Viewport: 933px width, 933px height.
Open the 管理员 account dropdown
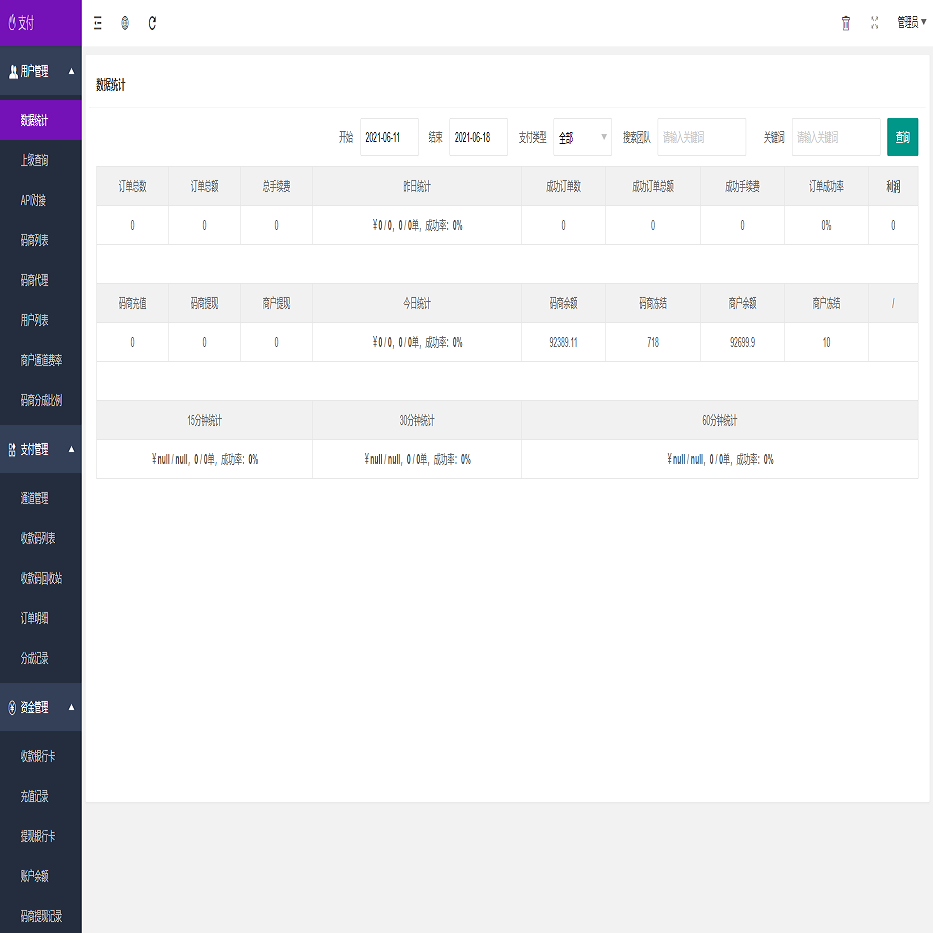[x=911, y=23]
